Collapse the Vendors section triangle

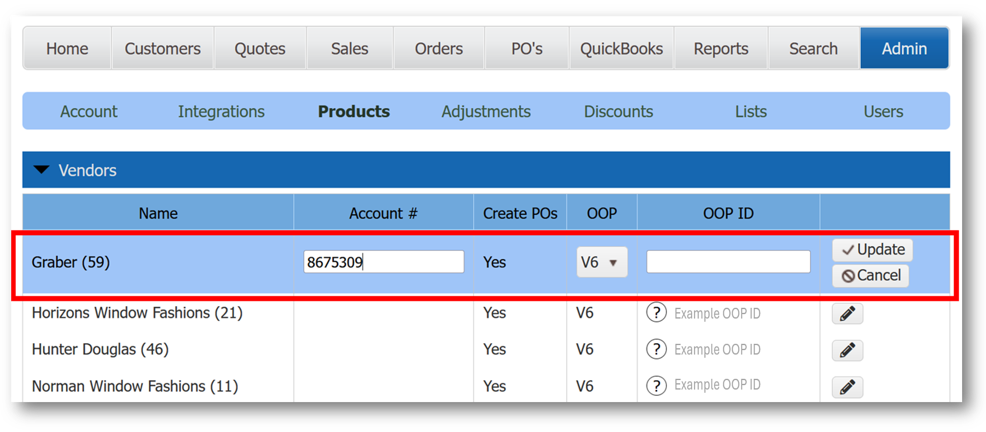(41, 170)
